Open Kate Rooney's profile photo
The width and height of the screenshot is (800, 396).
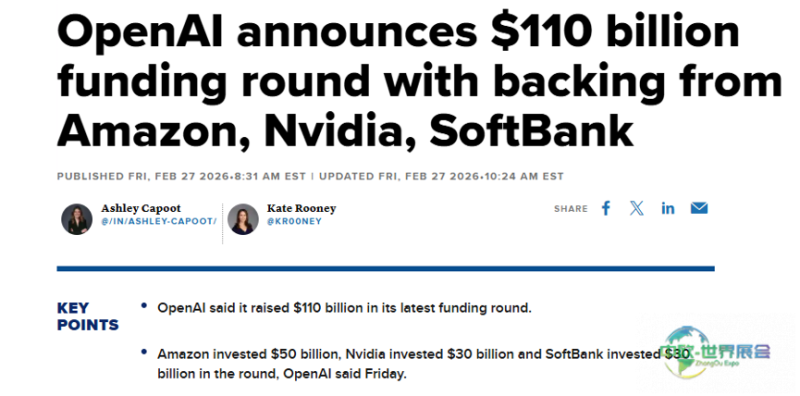[243, 219]
